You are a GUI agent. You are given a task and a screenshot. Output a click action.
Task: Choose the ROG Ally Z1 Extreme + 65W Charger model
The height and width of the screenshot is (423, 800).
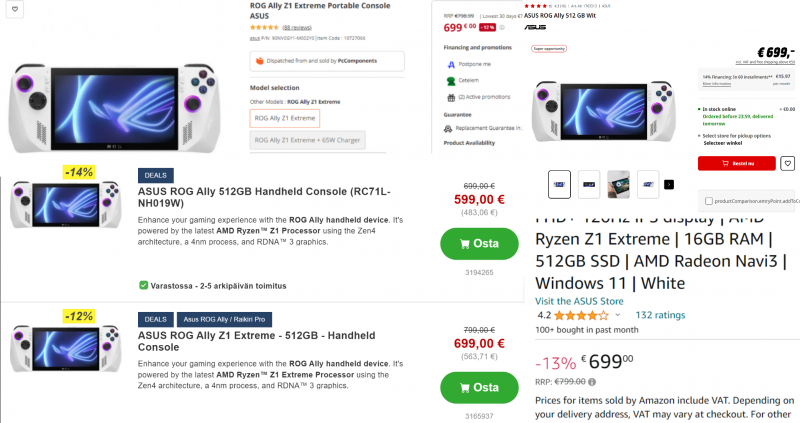(x=309, y=141)
